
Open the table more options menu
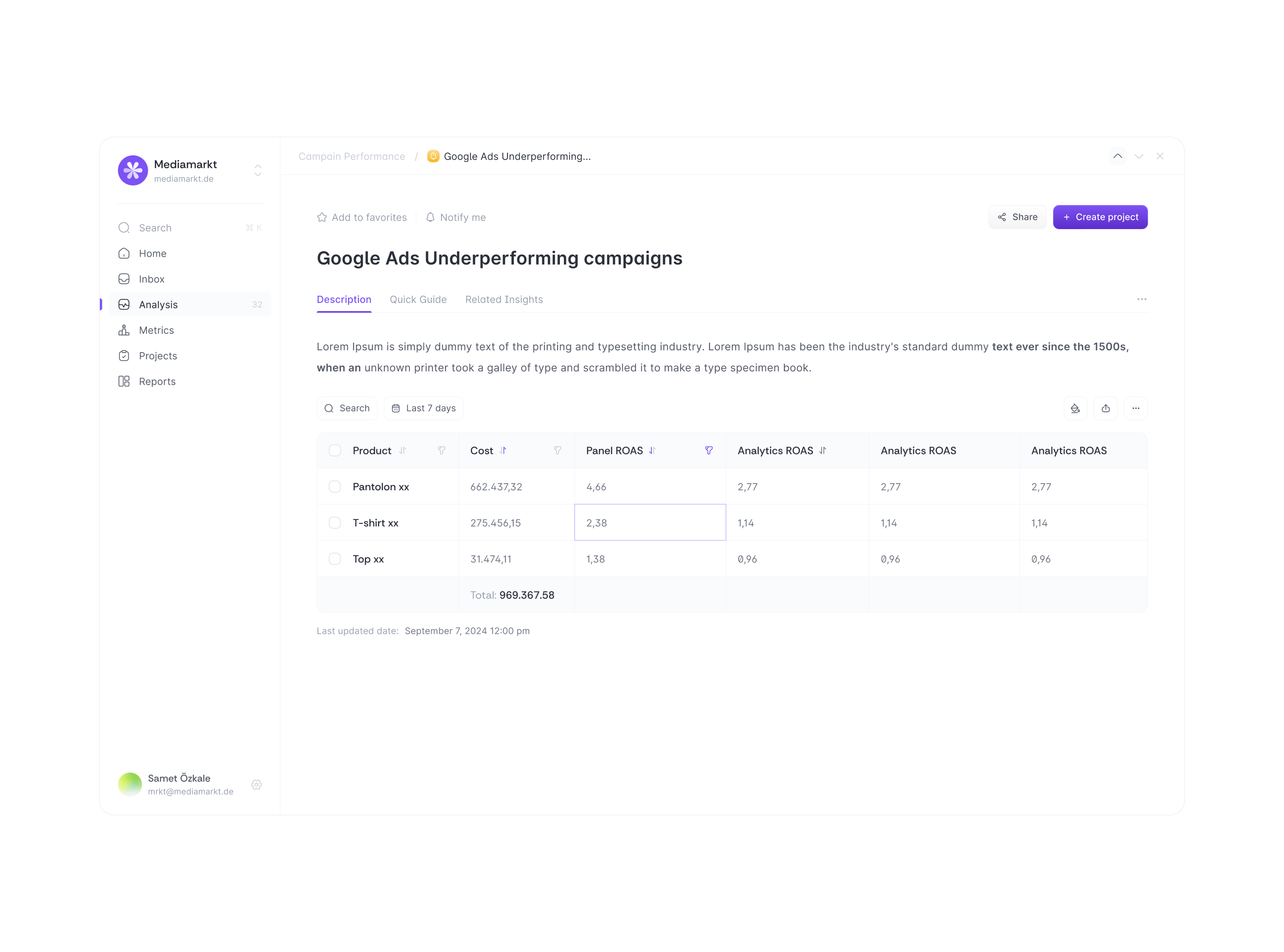[1135, 408]
